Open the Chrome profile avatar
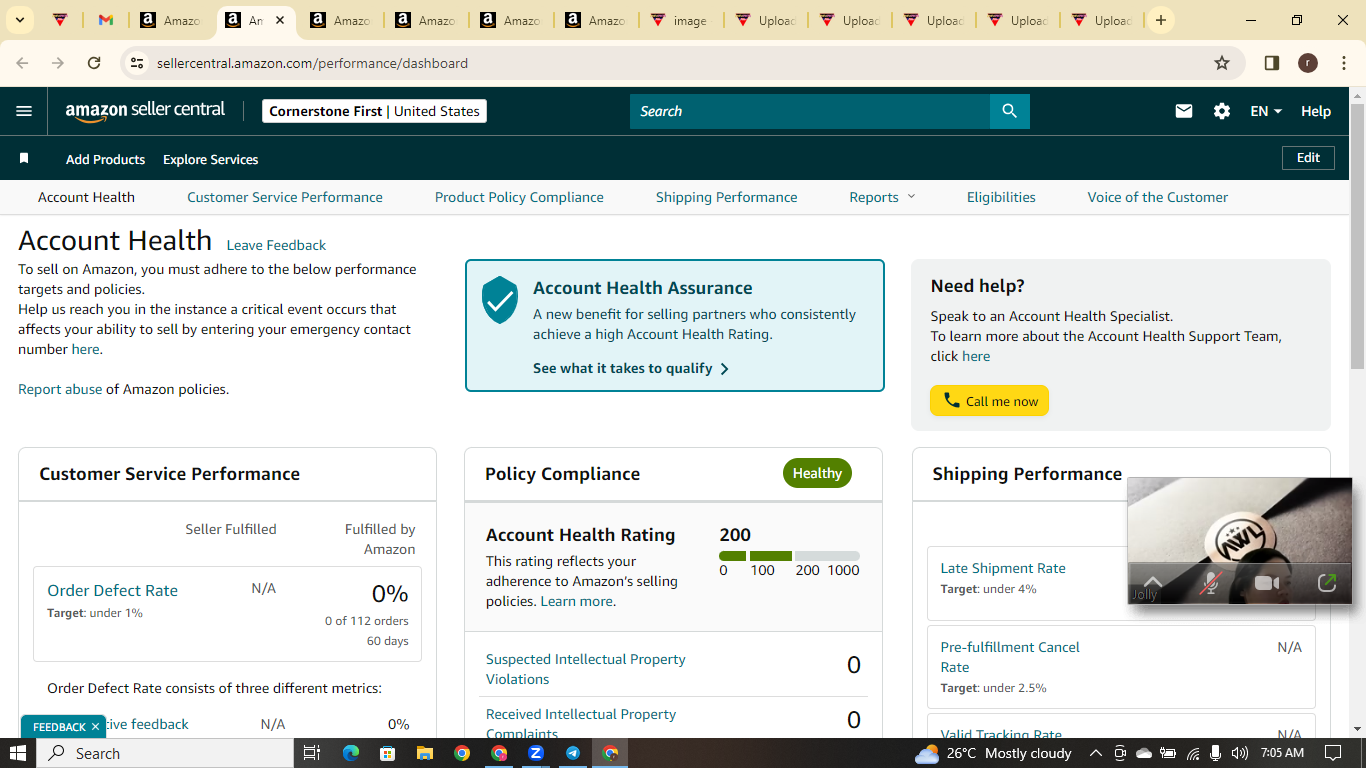 click(x=1308, y=63)
